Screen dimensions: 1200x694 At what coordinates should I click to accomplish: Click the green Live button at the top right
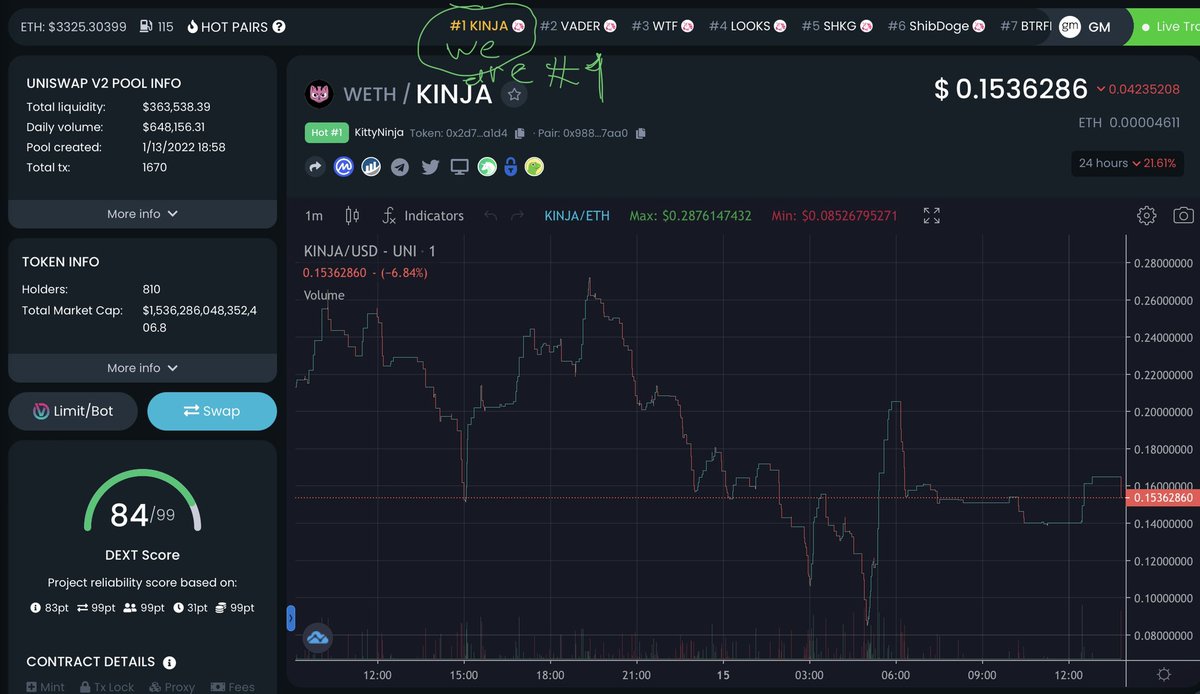click(x=1163, y=27)
